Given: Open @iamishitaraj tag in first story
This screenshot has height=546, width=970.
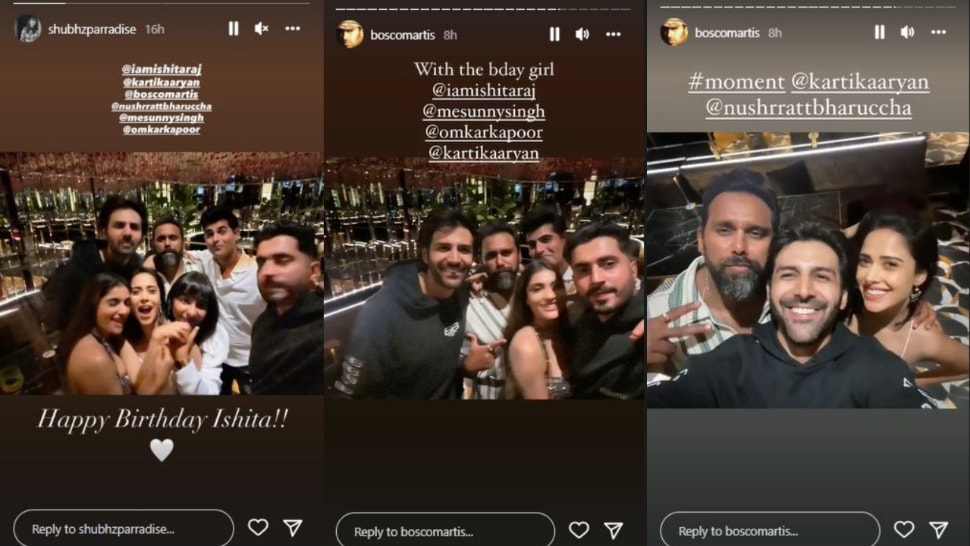Looking at the screenshot, I should (161, 69).
